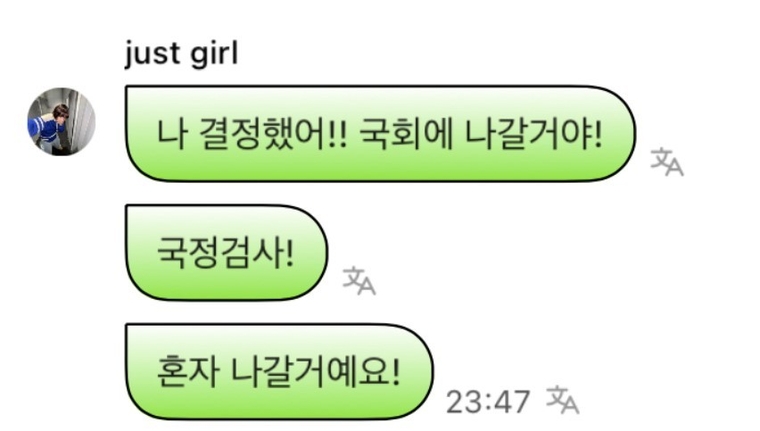Click the word '국회에' in the first message

407,134
